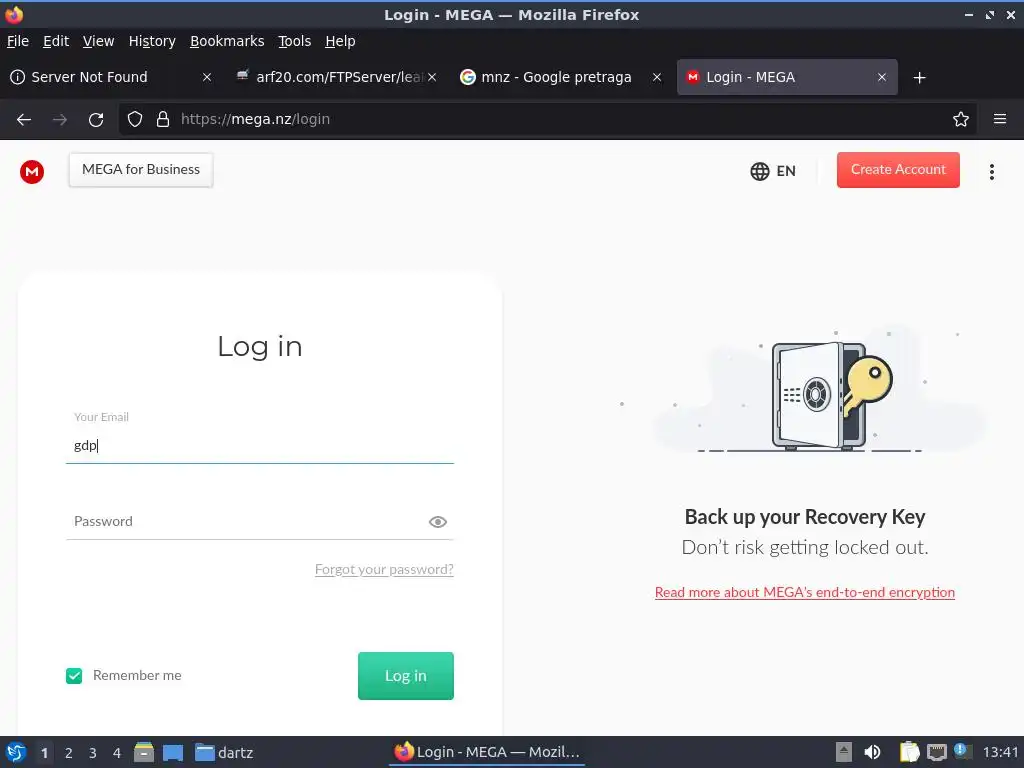Open the View menu
The height and width of the screenshot is (768, 1024).
[x=99, y=41]
